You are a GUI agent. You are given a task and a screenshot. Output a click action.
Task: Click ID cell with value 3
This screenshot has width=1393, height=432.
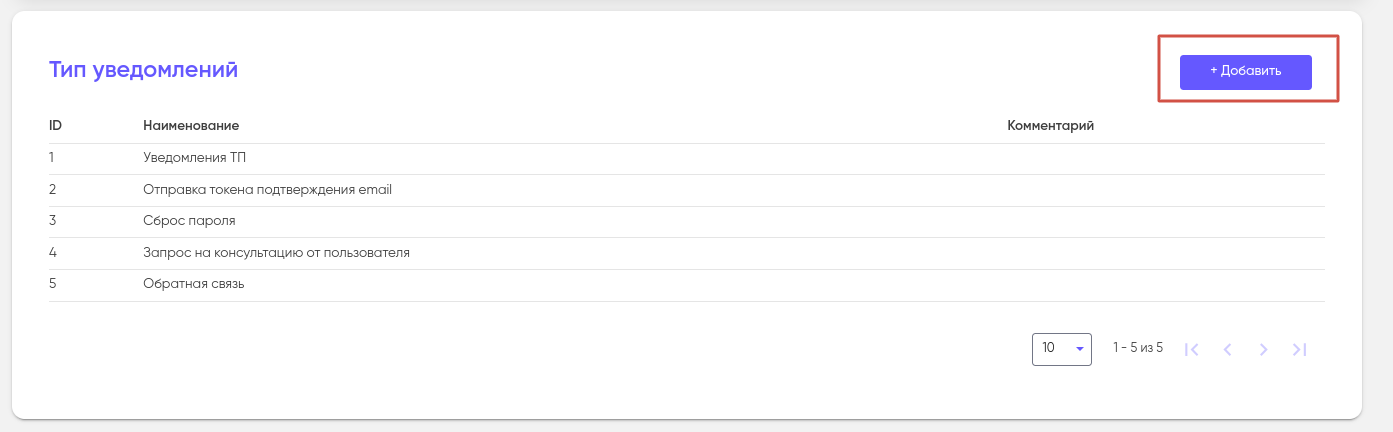point(53,221)
